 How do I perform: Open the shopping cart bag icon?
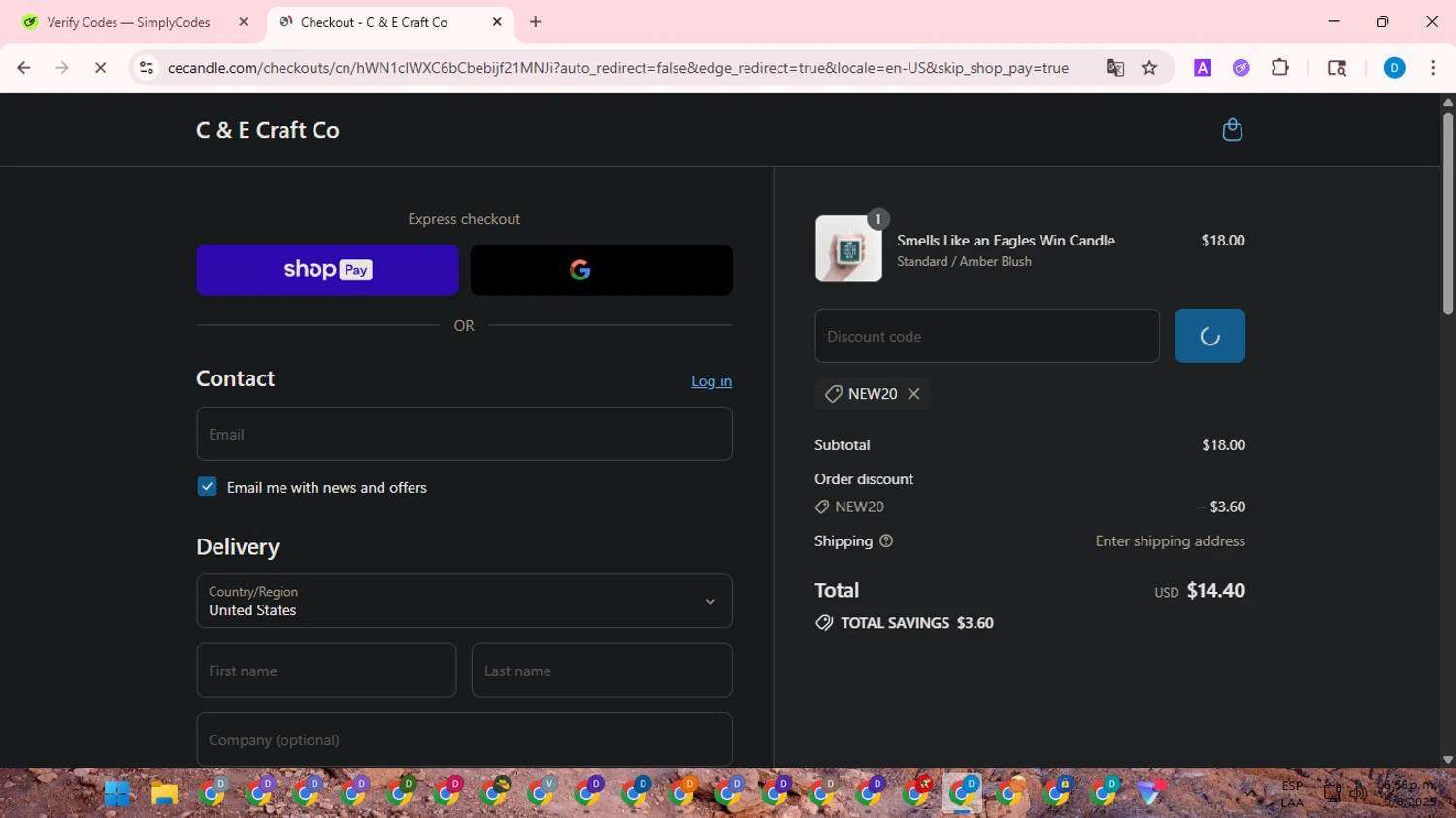coord(1232,130)
